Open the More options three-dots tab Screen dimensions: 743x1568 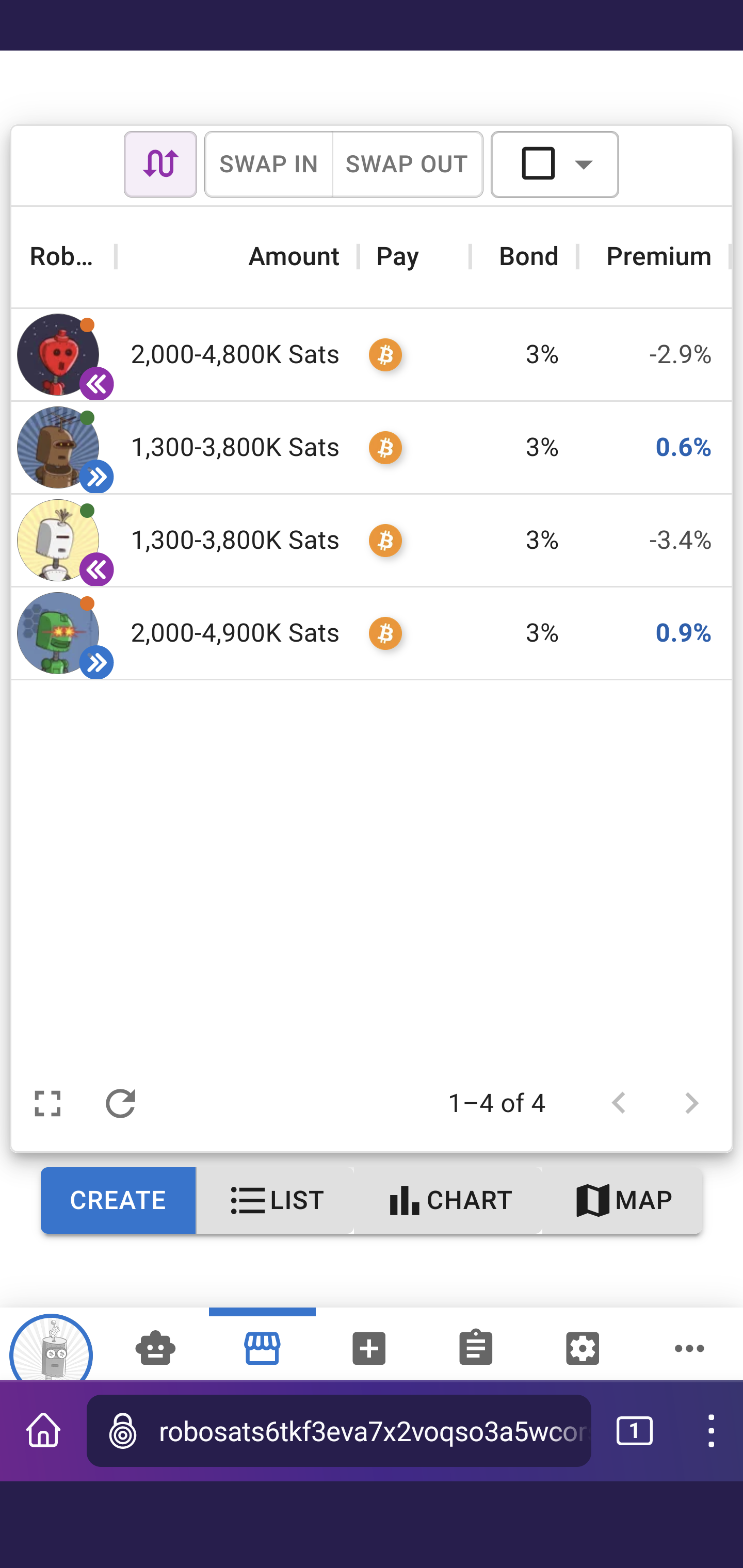[x=689, y=1348]
